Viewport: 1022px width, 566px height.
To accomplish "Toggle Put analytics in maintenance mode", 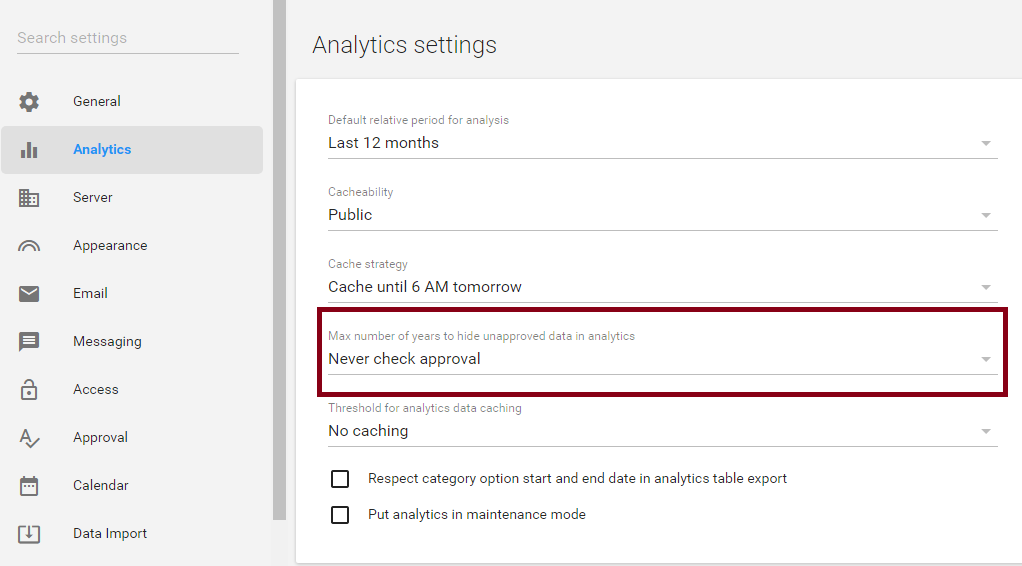I will [x=340, y=515].
